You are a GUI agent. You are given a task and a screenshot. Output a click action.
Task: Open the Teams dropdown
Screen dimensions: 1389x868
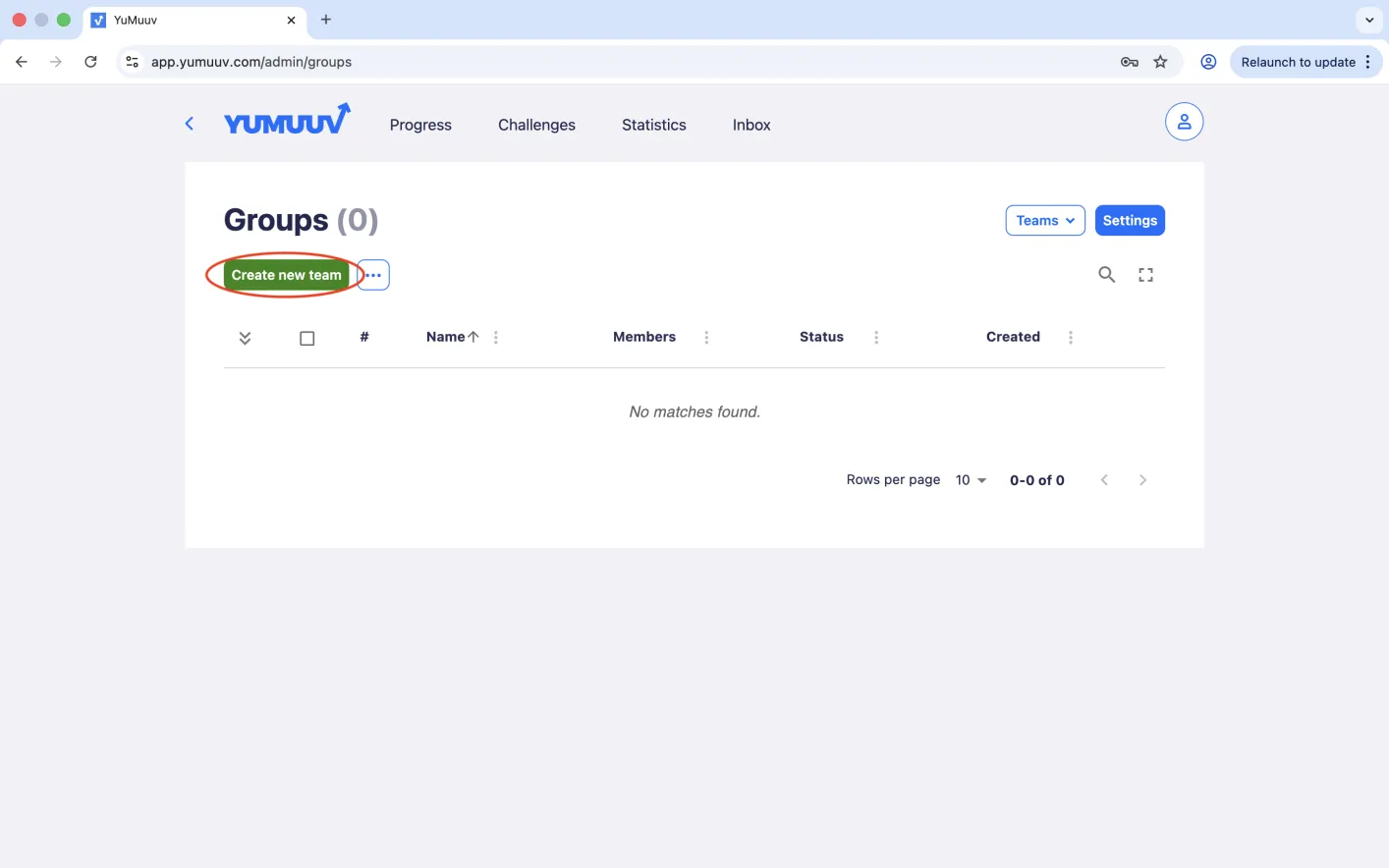[1045, 221]
